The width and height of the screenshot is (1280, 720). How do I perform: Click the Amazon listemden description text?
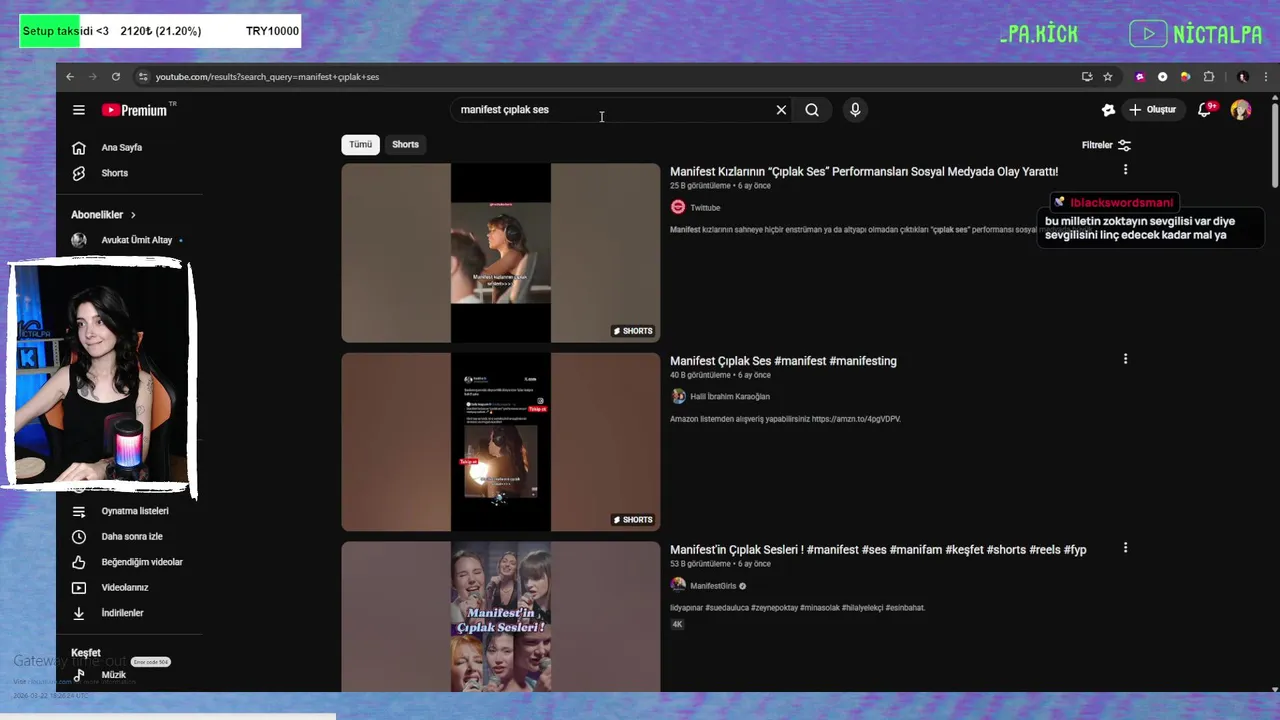(785, 419)
